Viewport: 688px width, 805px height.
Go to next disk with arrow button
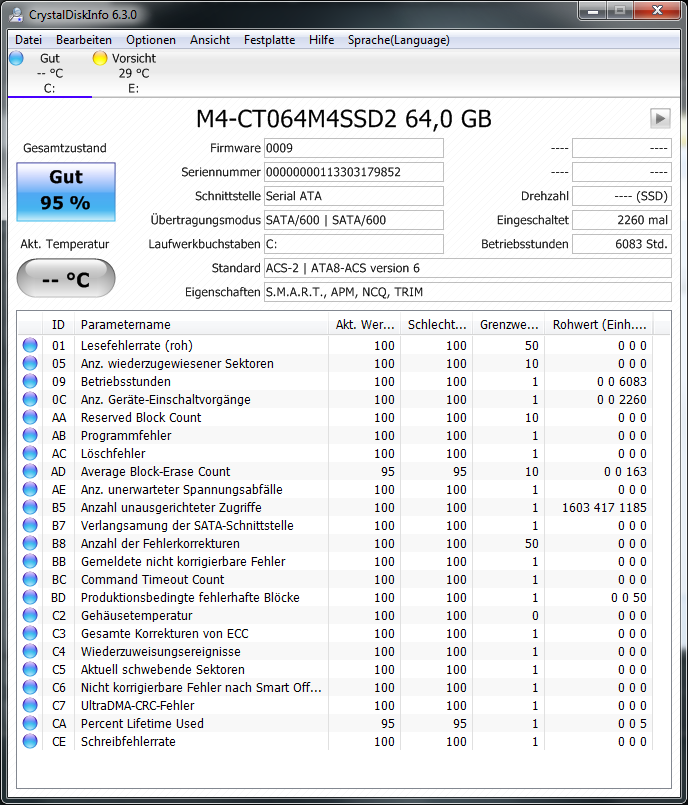660,119
